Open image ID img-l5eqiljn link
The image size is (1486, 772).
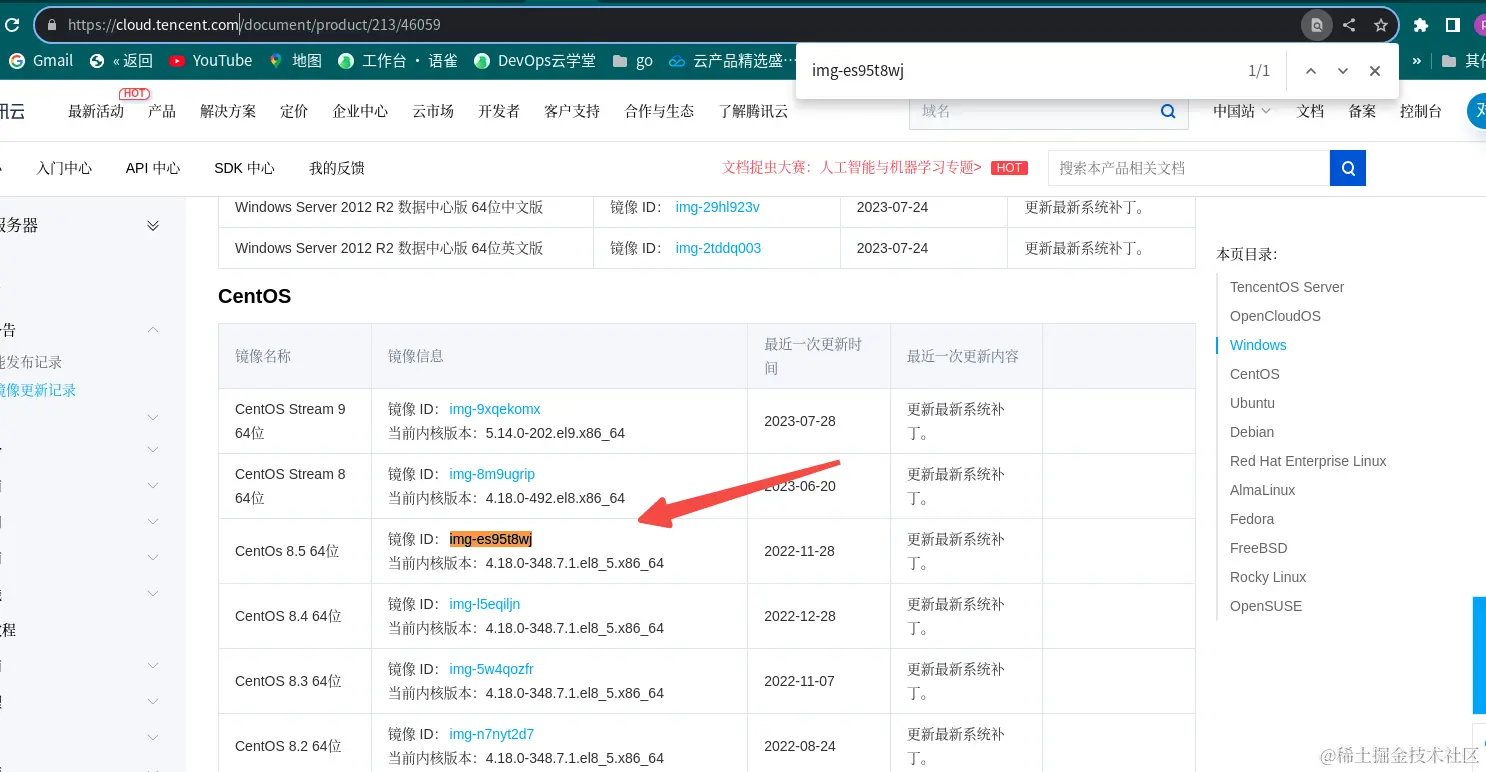click(485, 604)
